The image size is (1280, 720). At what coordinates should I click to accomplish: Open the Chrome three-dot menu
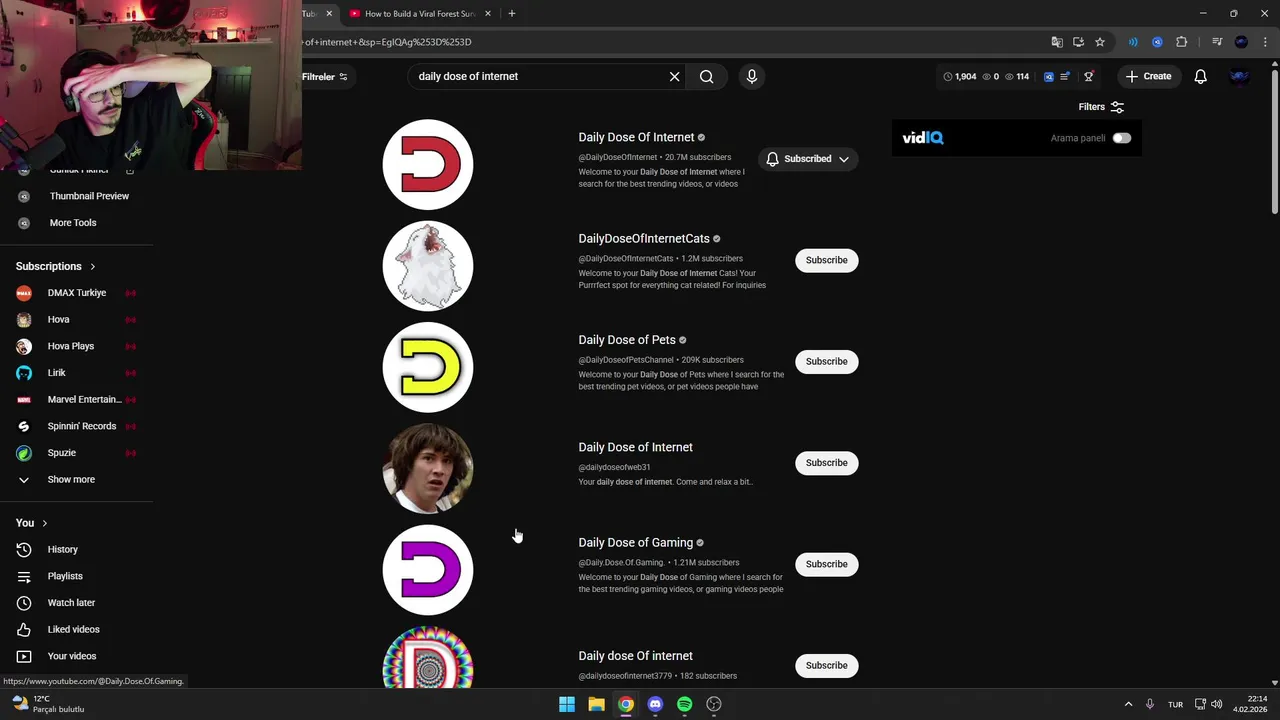[1263, 42]
